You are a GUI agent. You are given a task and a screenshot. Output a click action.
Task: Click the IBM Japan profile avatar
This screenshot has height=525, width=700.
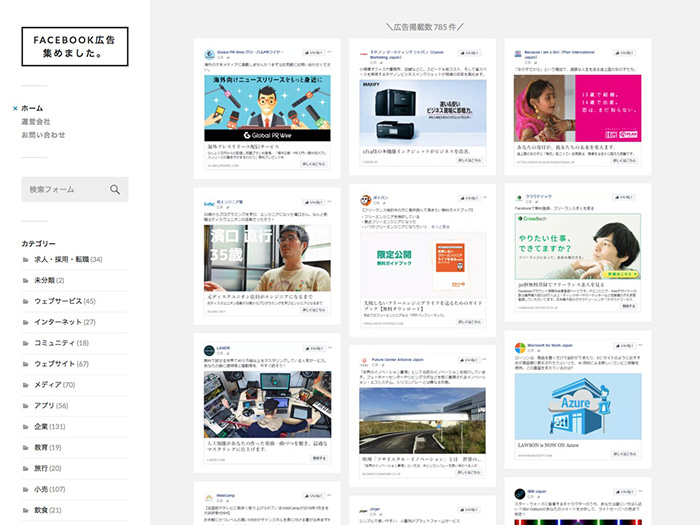click(x=520, y=494)
